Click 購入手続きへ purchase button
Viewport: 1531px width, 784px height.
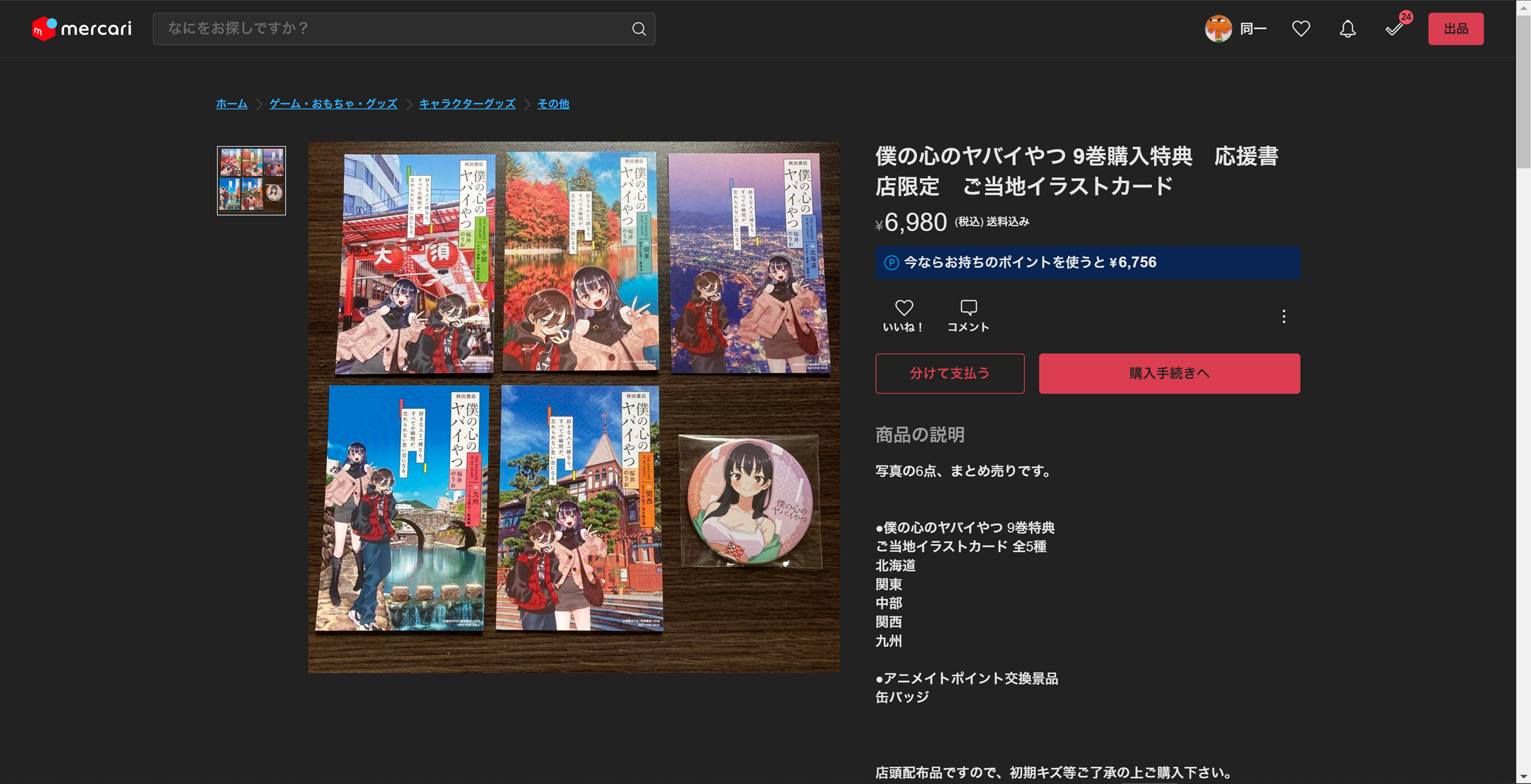click(x=1169, y=374)
